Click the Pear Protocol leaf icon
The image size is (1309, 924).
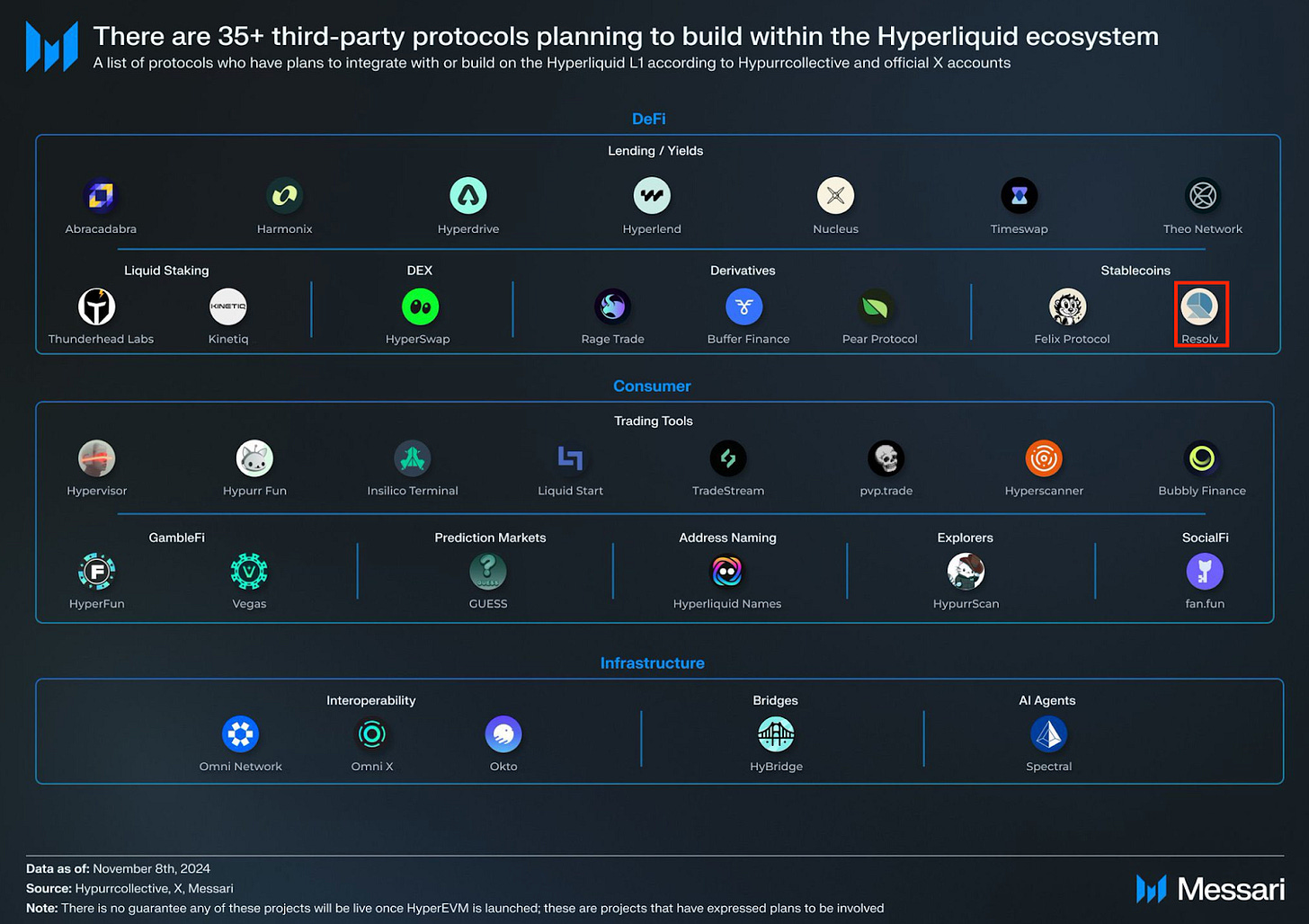coord(876,307)
